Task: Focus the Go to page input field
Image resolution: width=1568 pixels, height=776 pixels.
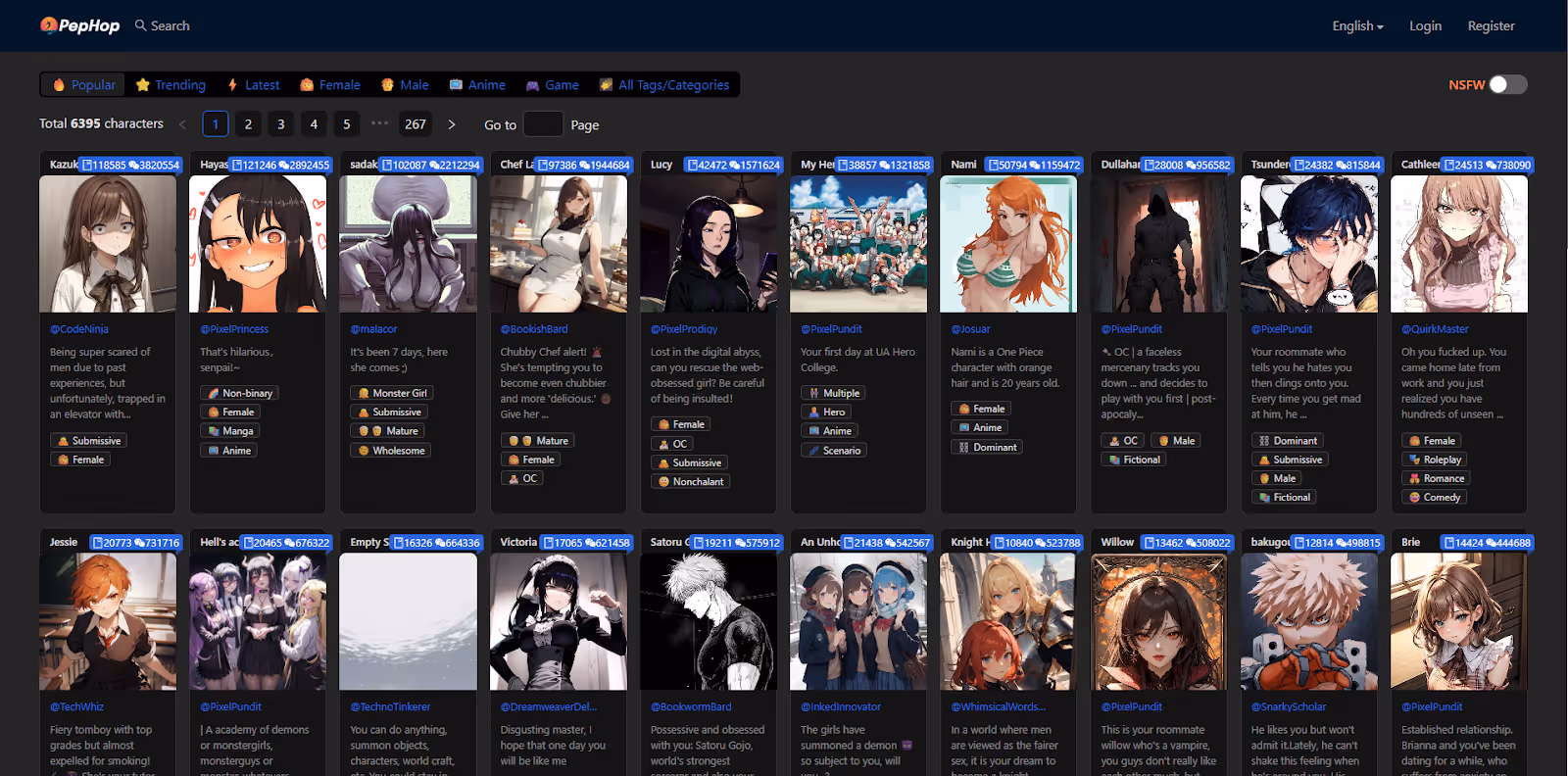Action: (x=543, y=124)
